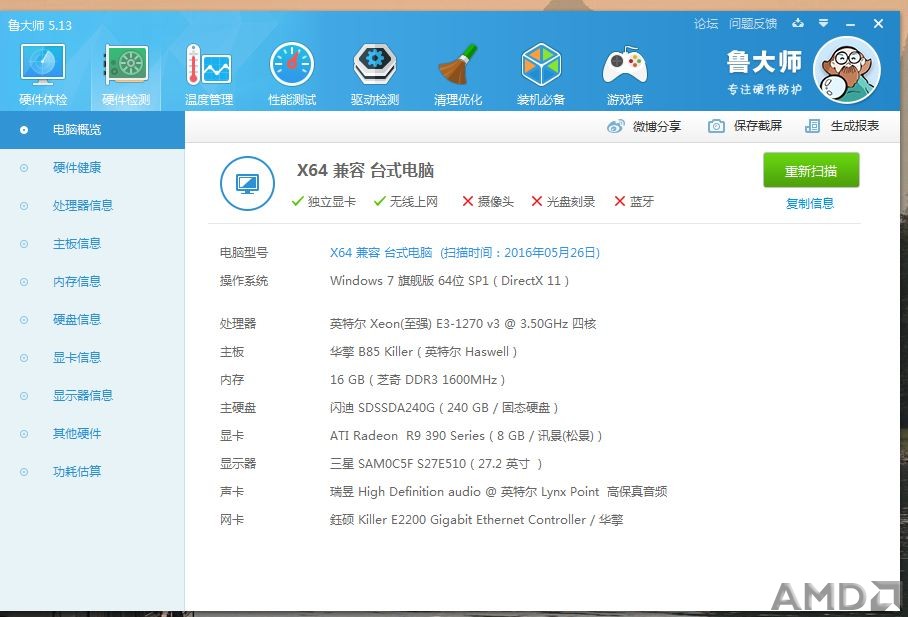
Task: Click 保存截屏 save screenshot text
Action: point(757,126)
